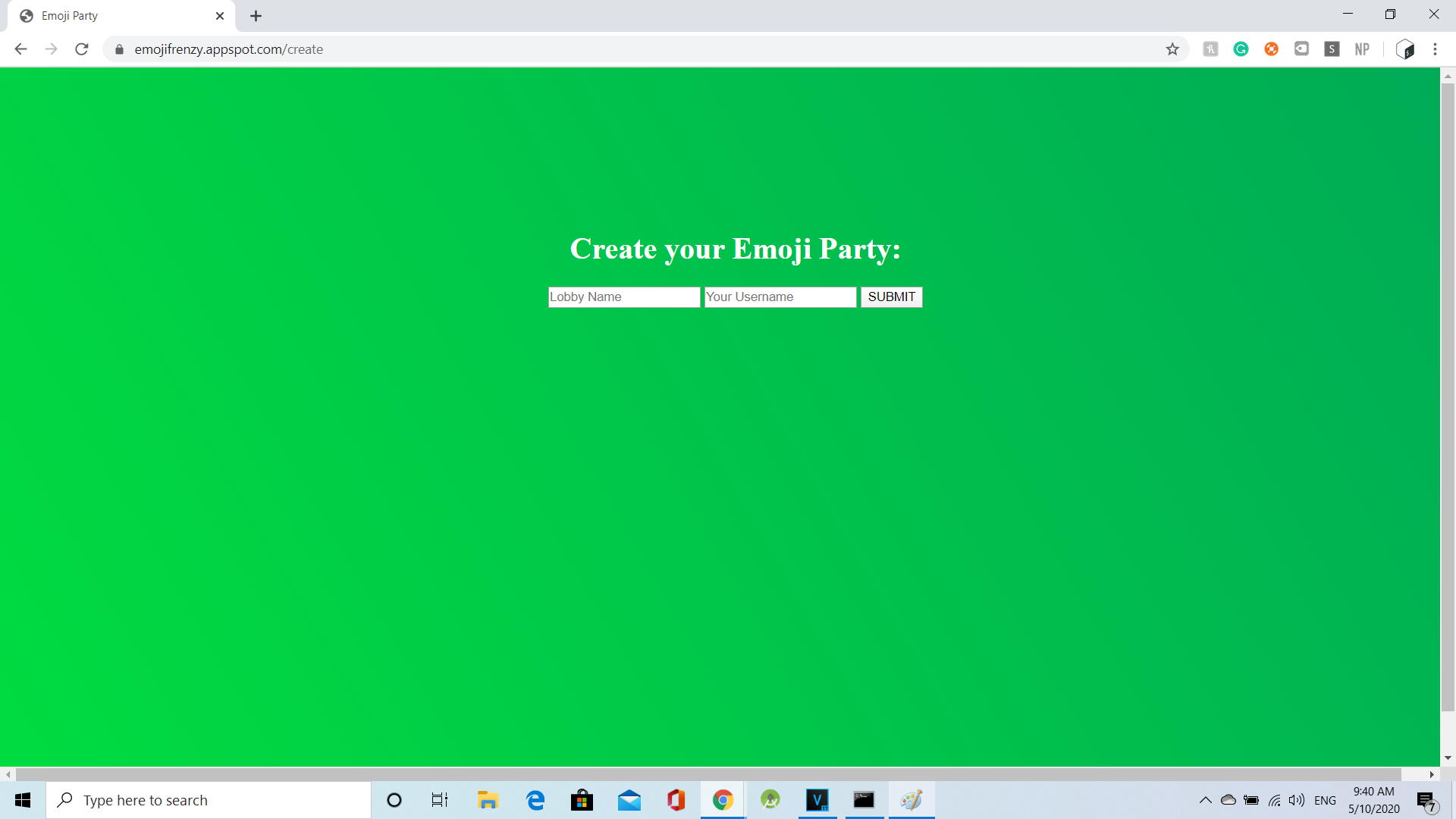Open the notification action center
Viewport: 1456px width, 819px height.
(1426, 800)
